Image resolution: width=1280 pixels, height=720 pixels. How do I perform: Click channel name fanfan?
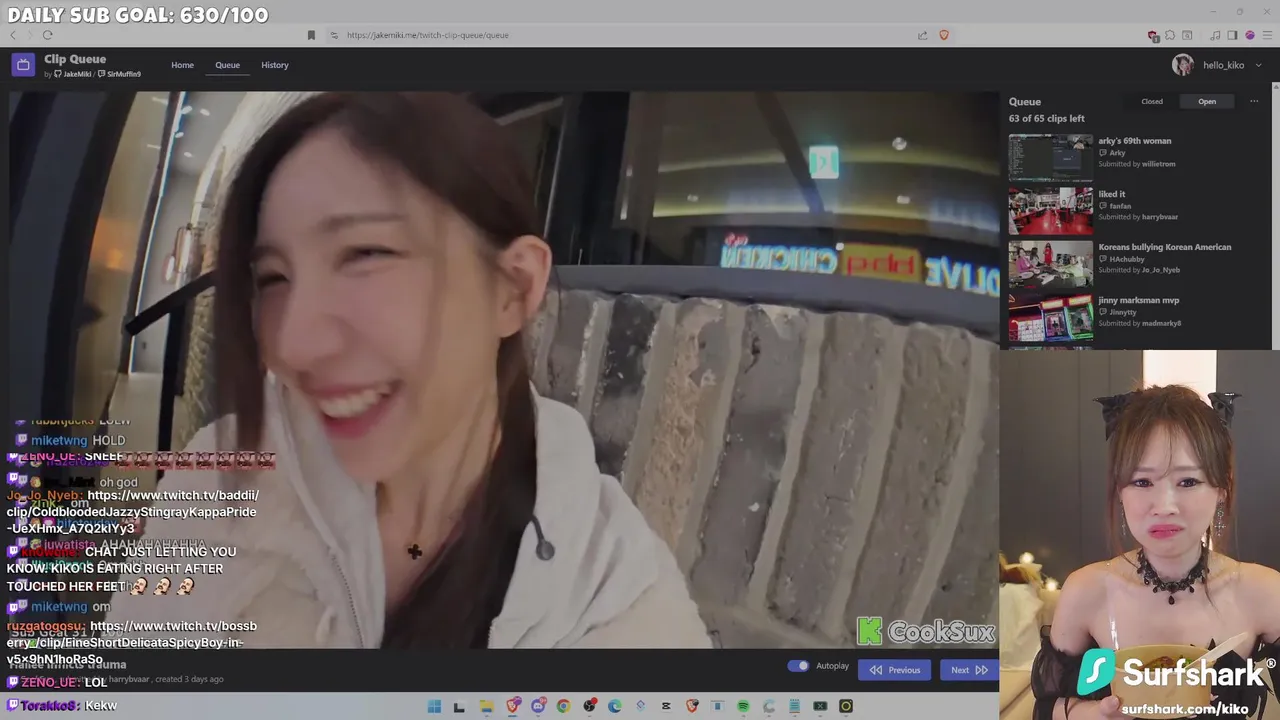[x=1120, y=206]
